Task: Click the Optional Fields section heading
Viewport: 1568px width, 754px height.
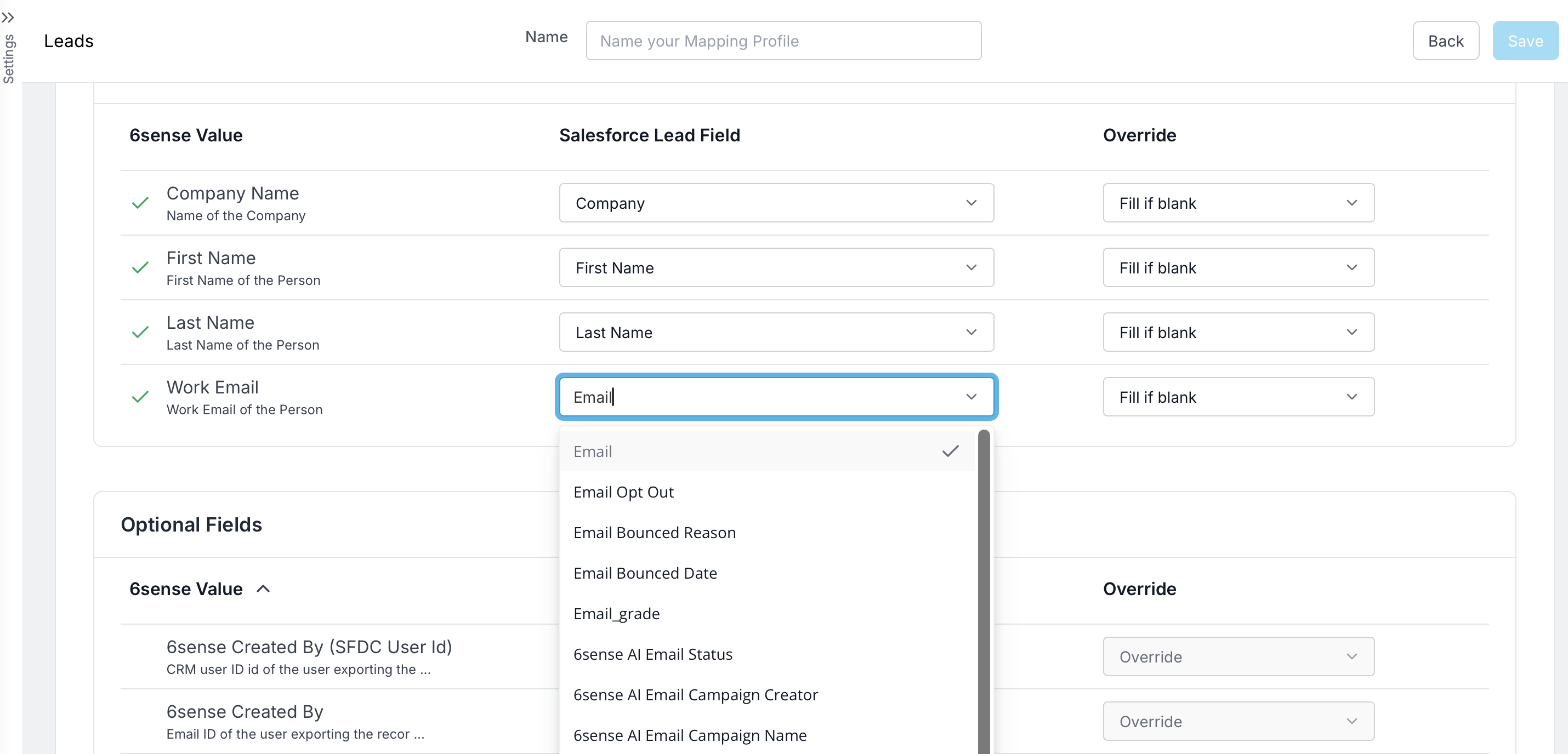Action: (191, 524)
